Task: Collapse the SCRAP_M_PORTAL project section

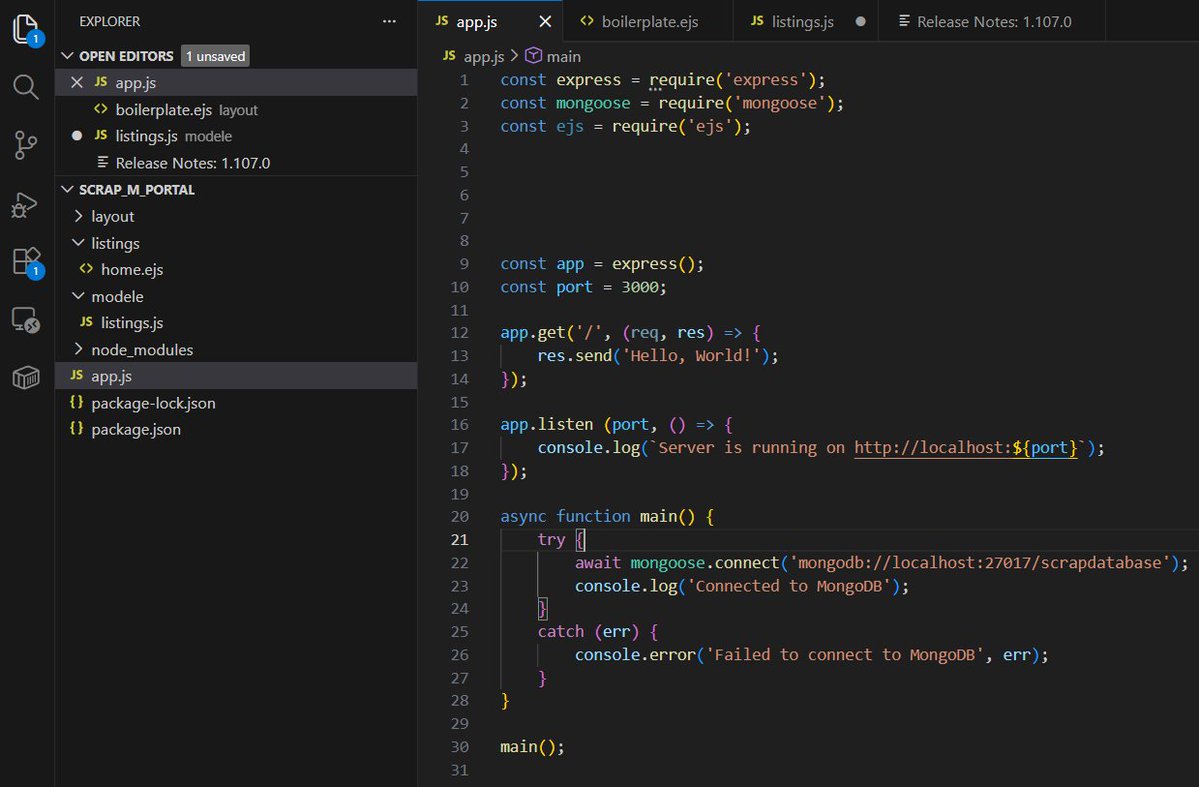Action: tap(67, 189)
